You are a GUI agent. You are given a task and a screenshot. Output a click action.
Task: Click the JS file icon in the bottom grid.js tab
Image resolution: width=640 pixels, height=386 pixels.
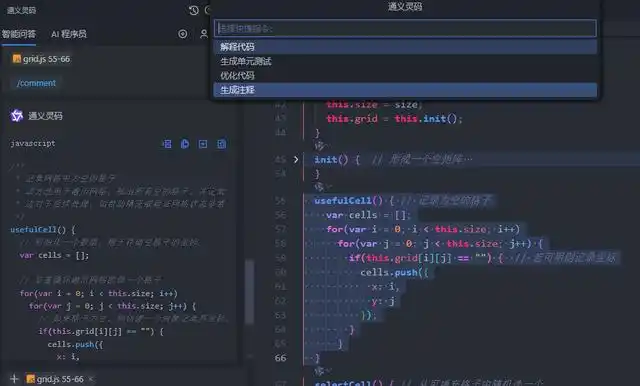31,379
